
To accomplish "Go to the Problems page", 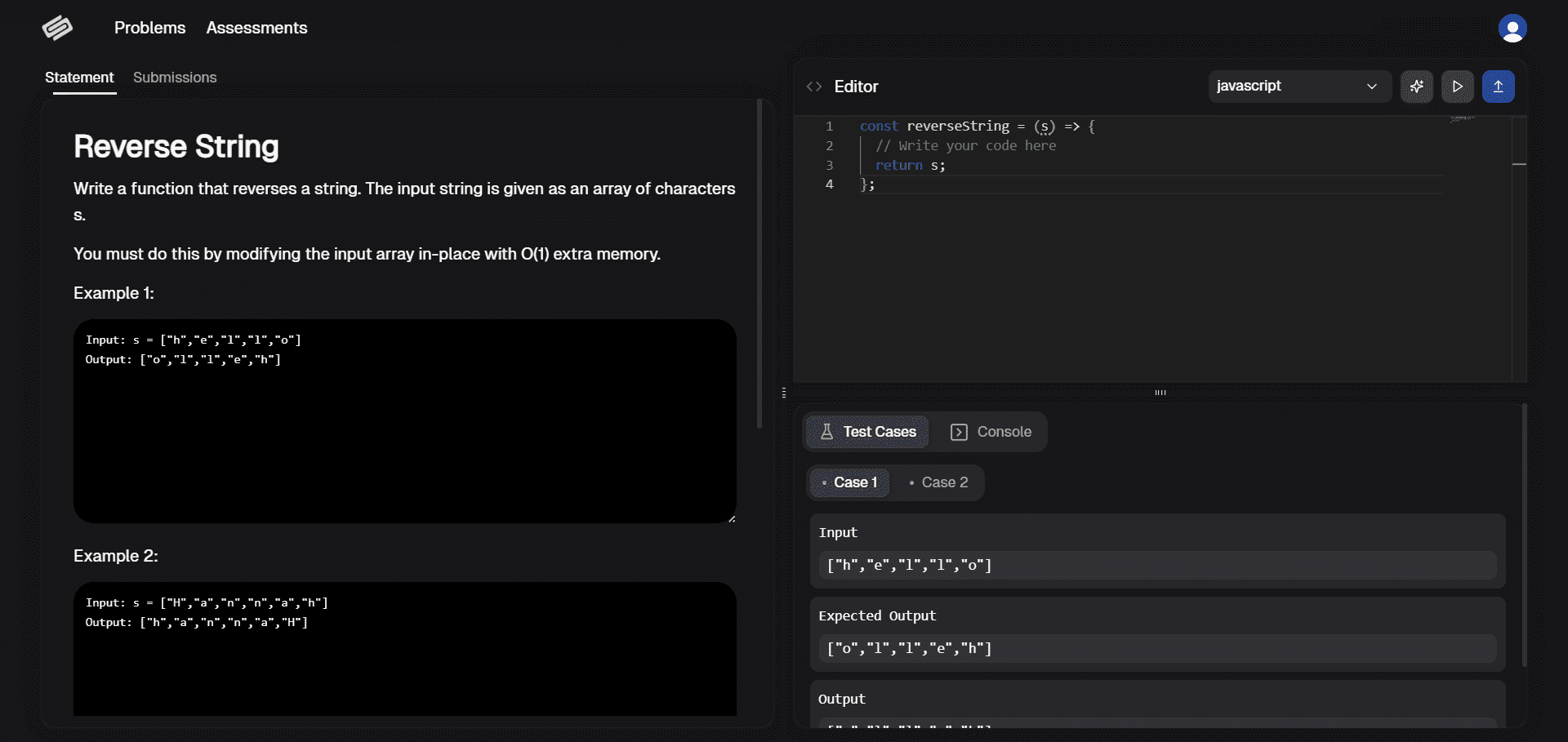I will pyautogui.click(x=149, y=28).
